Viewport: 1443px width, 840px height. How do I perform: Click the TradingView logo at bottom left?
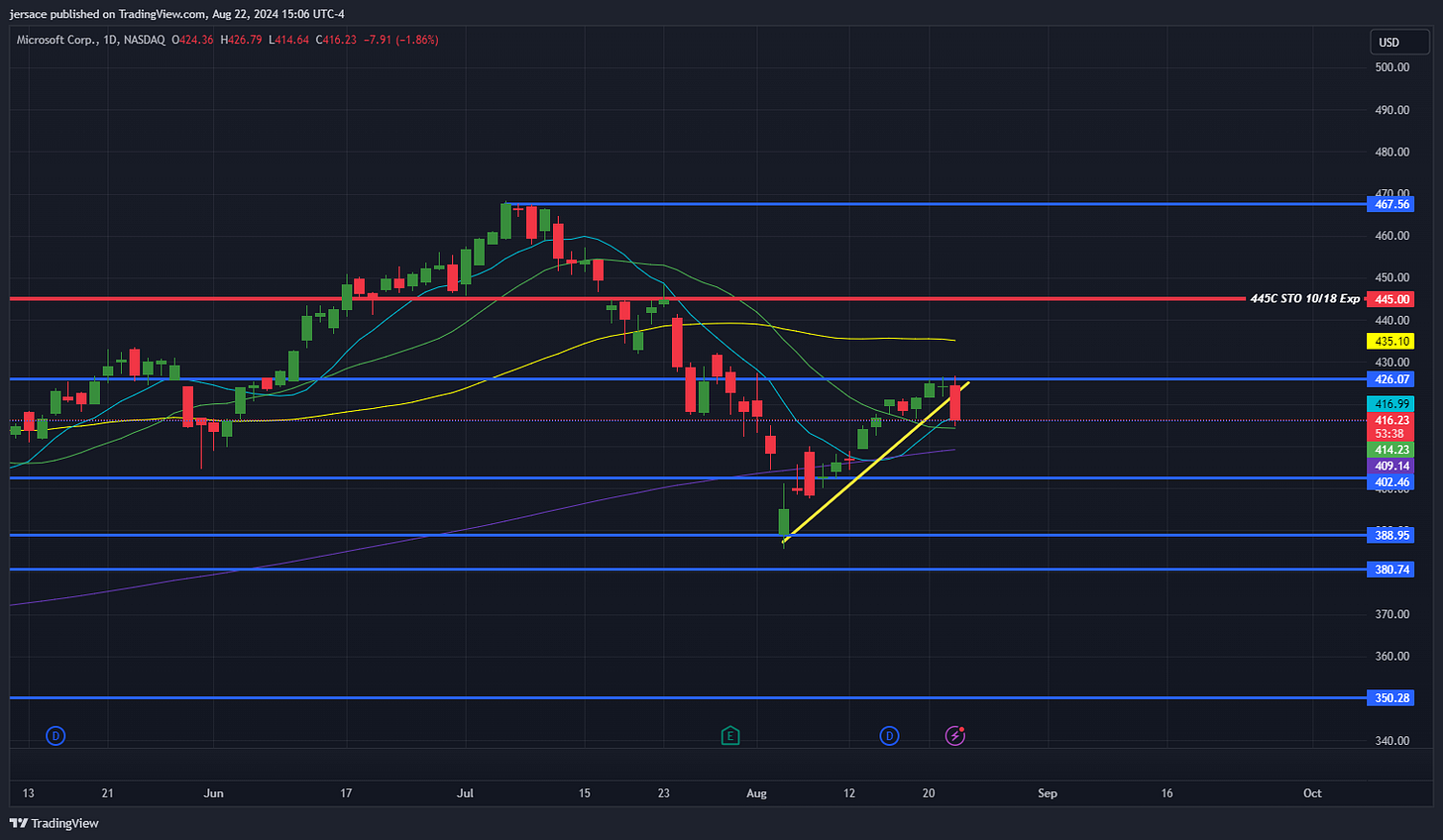pos(55,823)
